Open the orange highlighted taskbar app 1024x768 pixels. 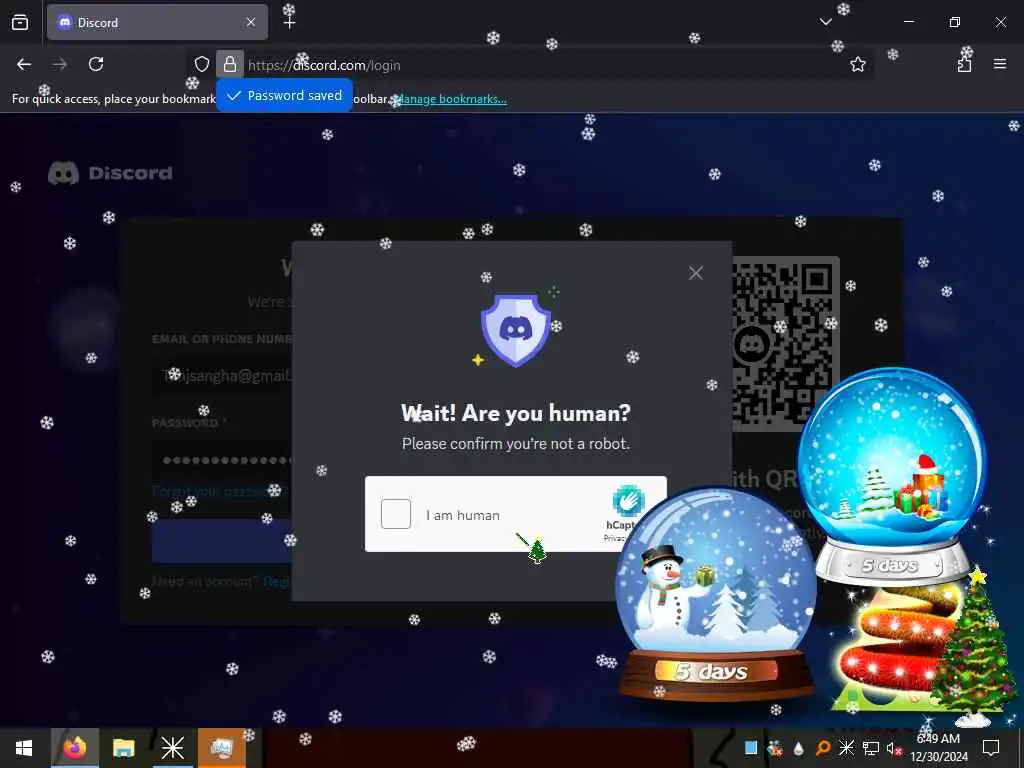221,748
